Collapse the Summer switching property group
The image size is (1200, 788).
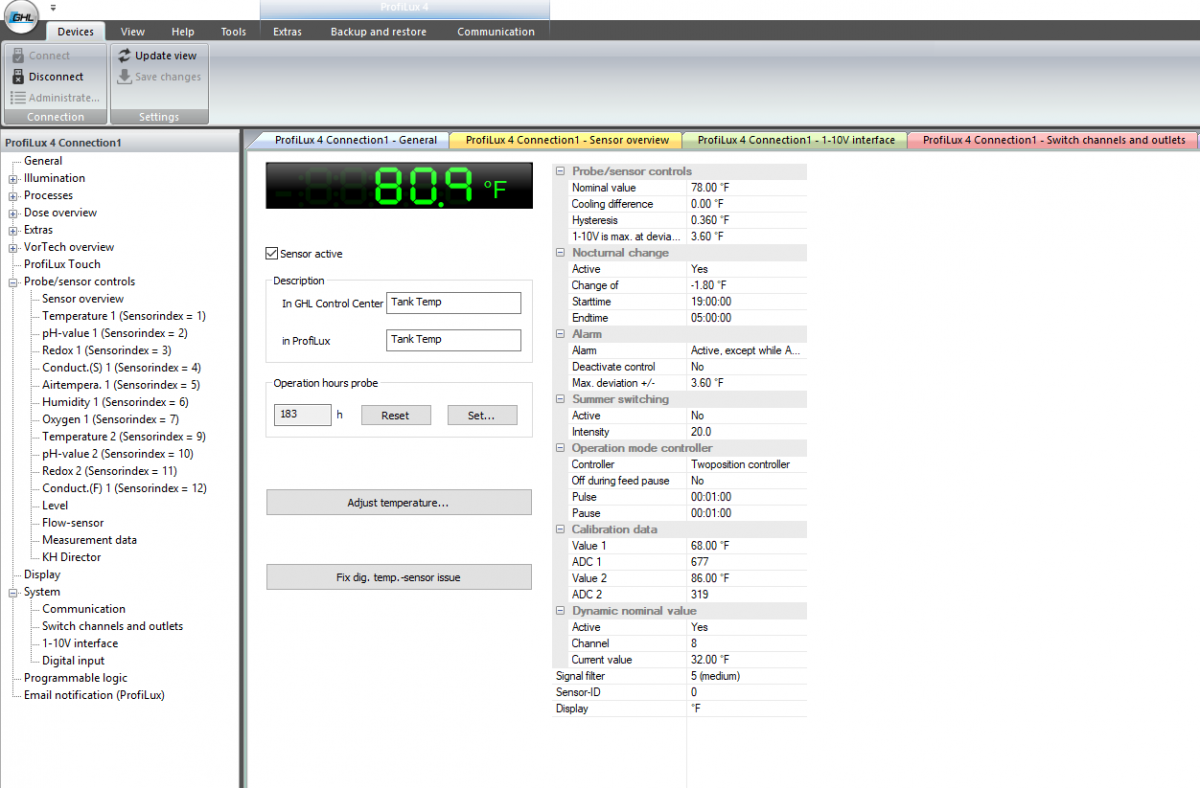[x=560, y=399]
